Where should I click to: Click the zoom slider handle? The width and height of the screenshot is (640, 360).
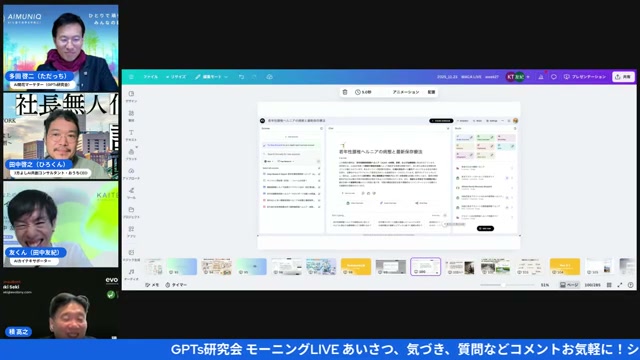coord(503,285)
